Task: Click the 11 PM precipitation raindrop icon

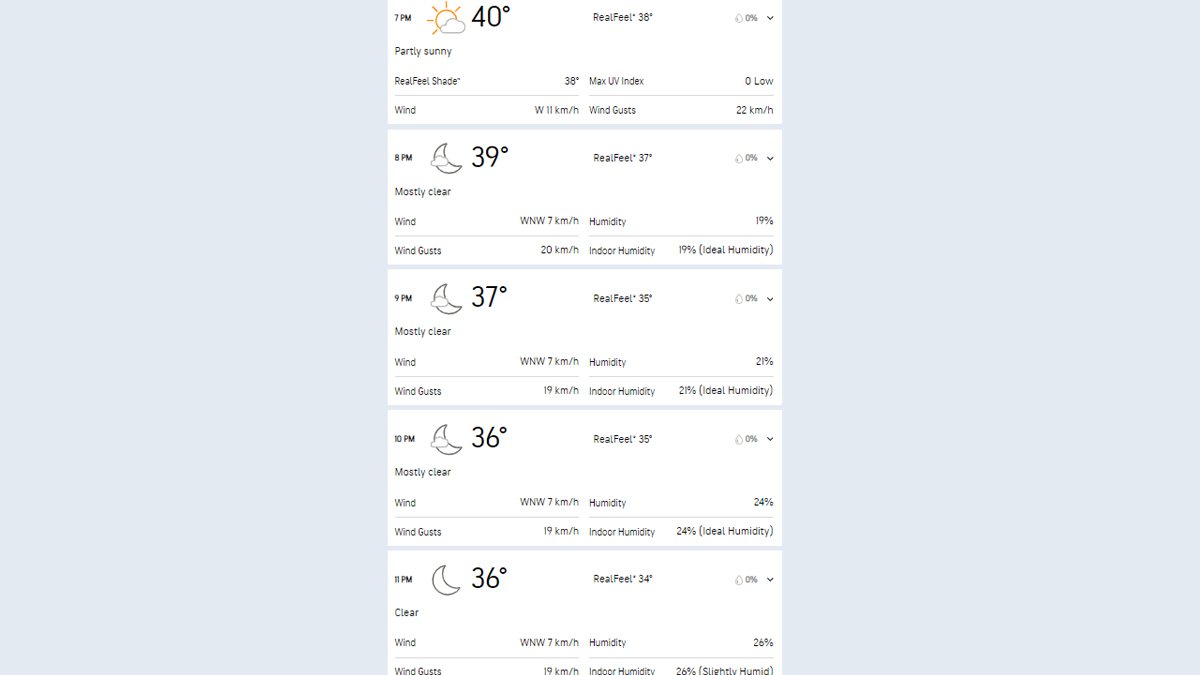Action: point(739,580)
